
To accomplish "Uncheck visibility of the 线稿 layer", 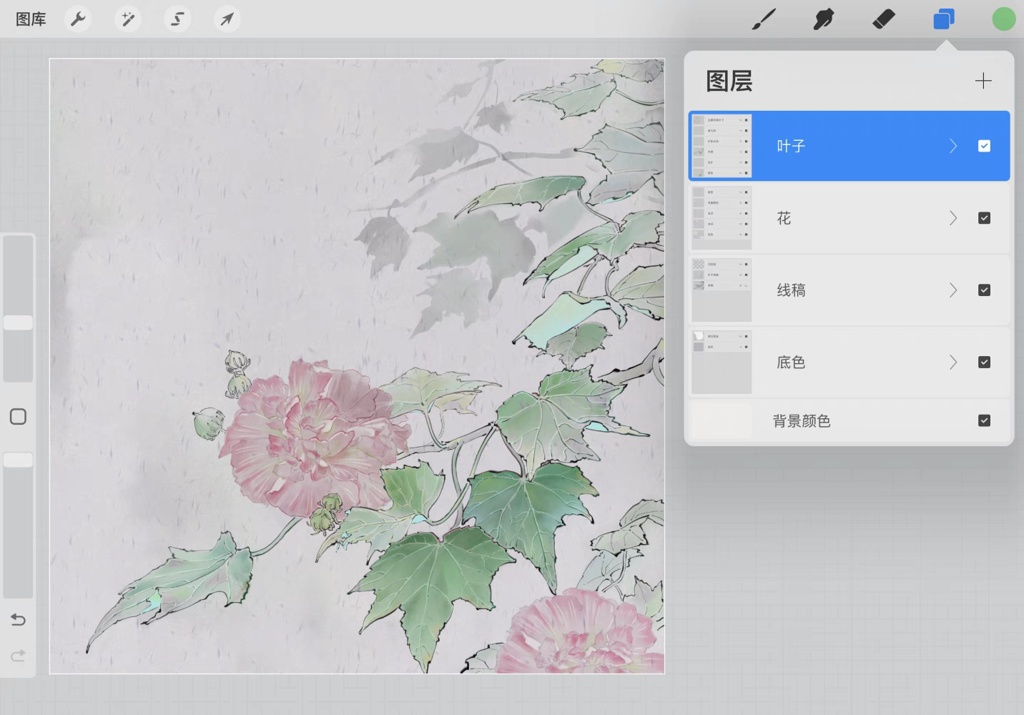I will click(x=983, y=290).
